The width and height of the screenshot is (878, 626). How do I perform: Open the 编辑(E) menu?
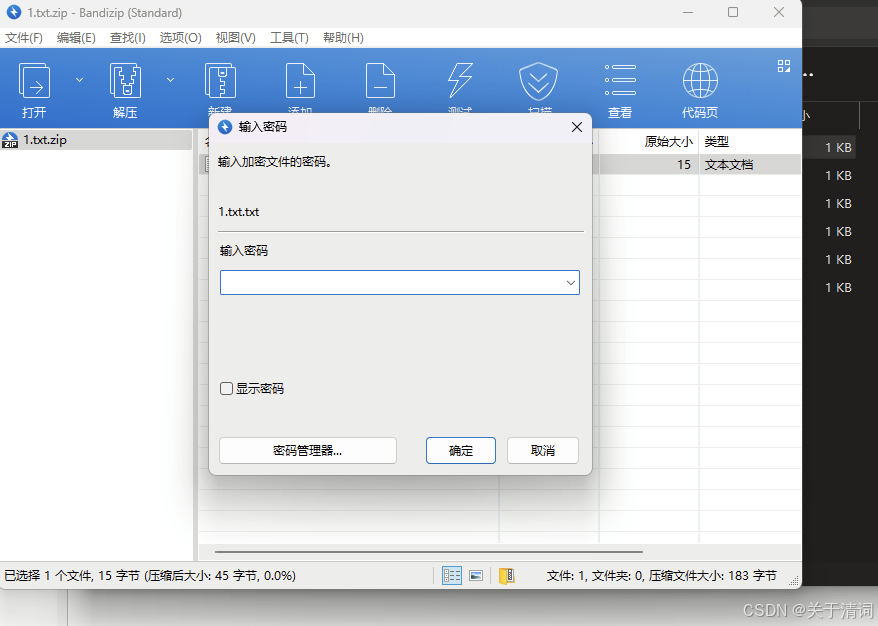(x=76, y=38)
